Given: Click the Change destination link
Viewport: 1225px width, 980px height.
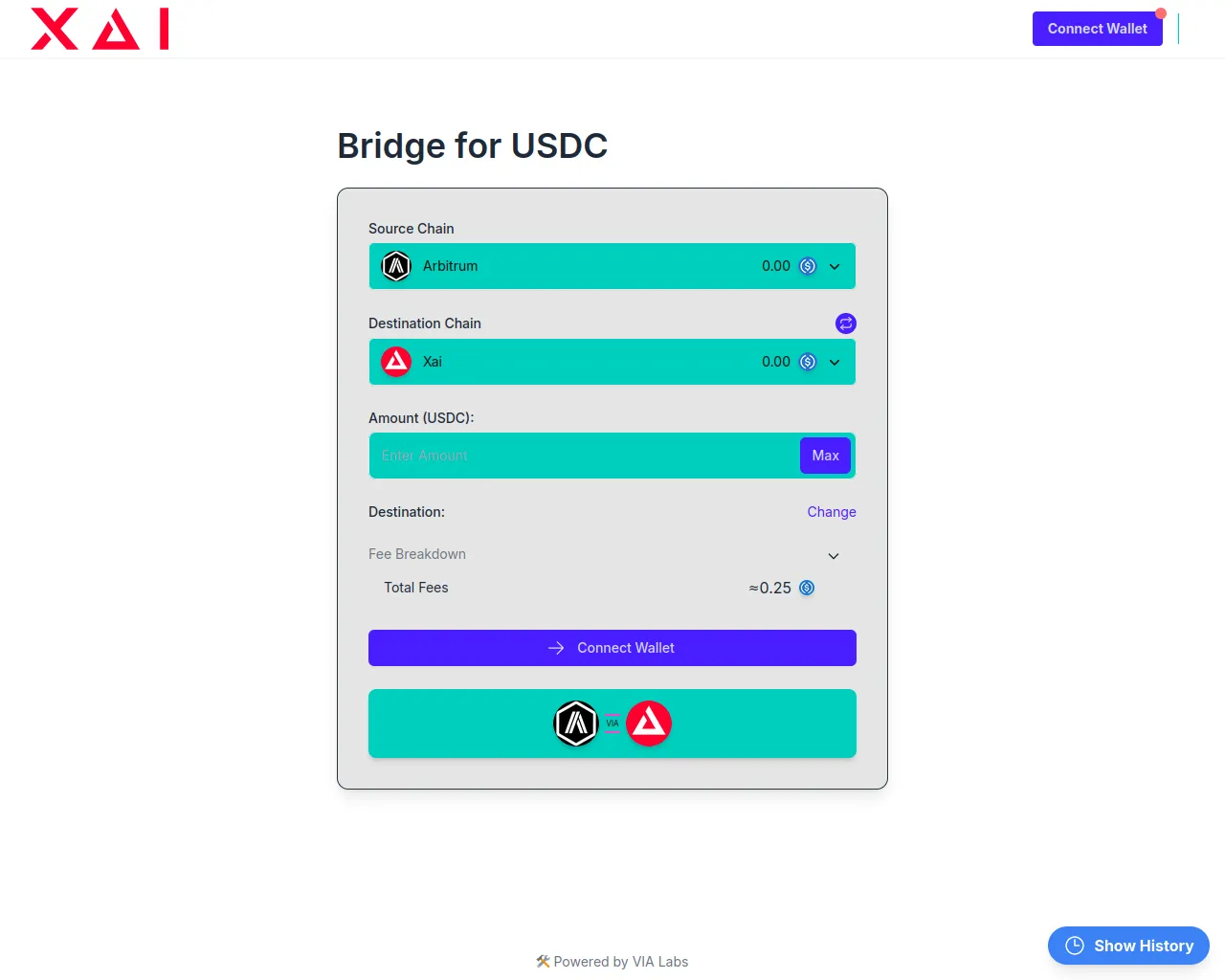Looking at the screenshot, I should click(832, 512).
